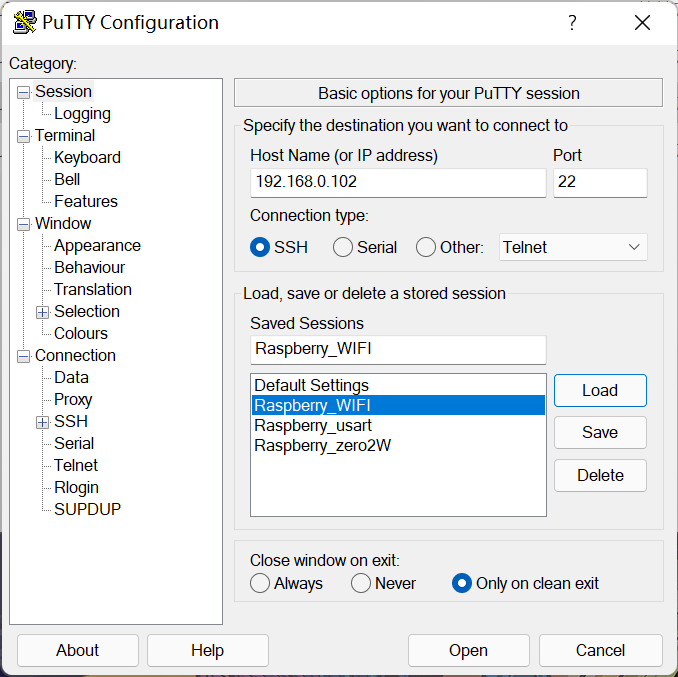678x677 pixels.
Task: Click the Port input field
Action: [600, 183]
